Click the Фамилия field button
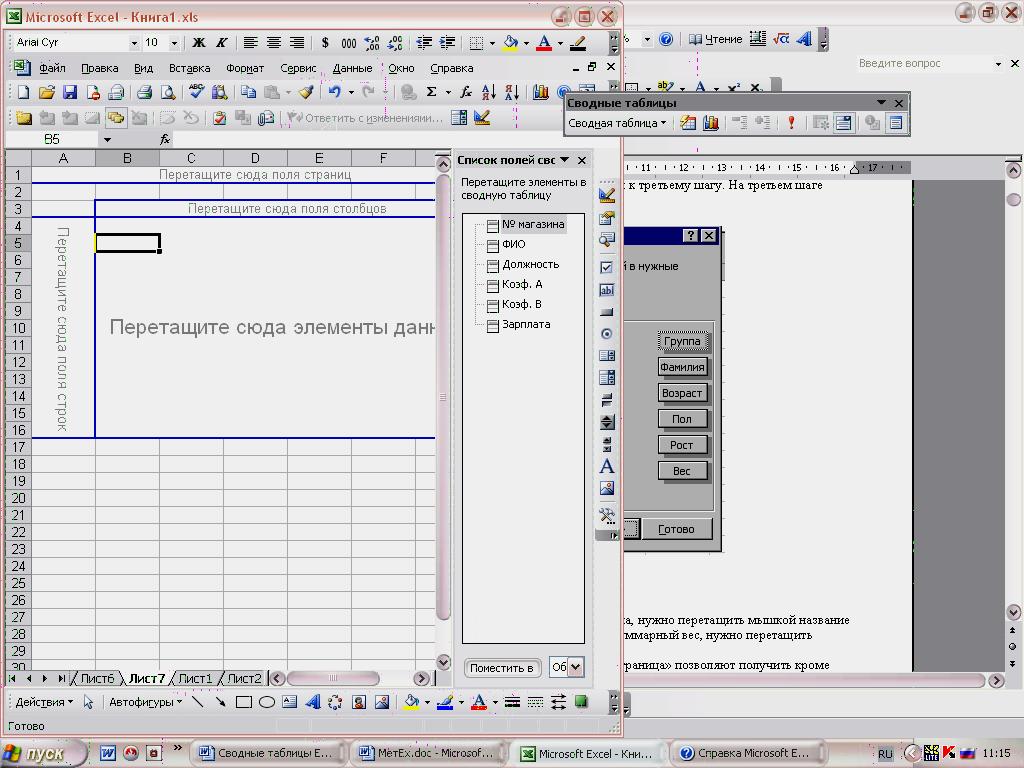The width and height of the screenshot is (1024, 768). (x=682, y=367)
